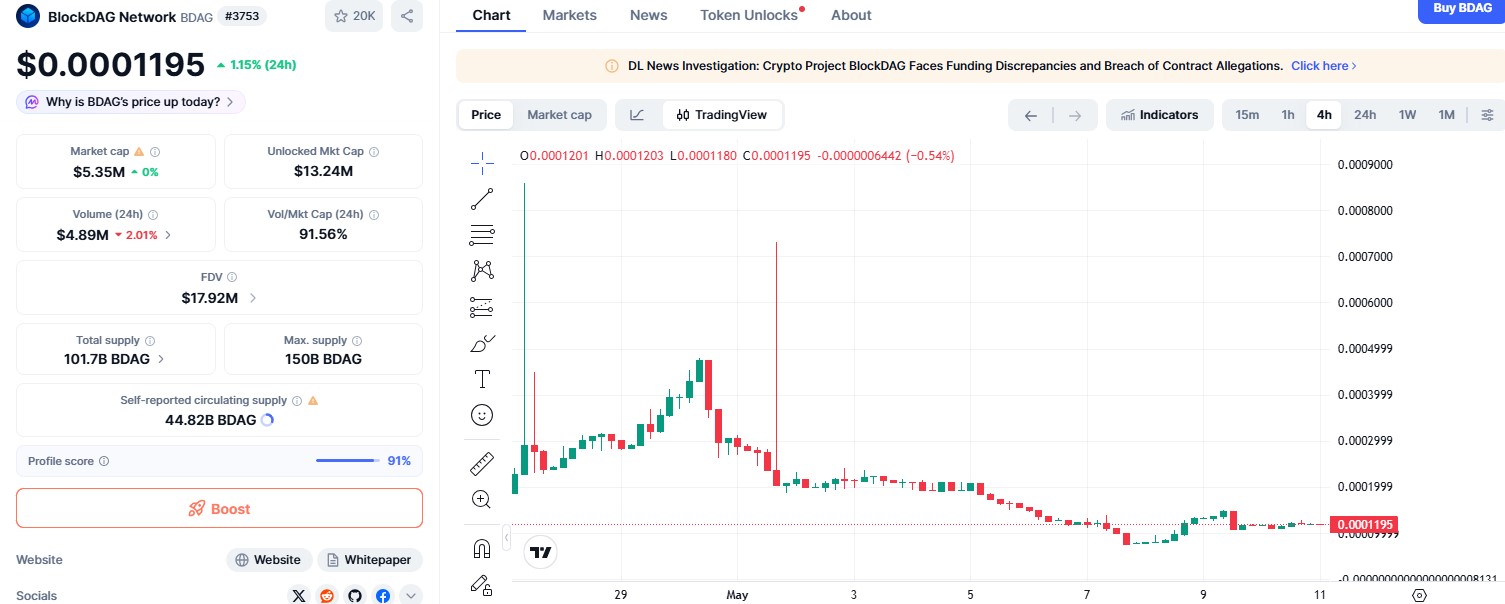Viewport: 1505px width, 604px height.
Task: Click the Profile score progress bar
Action: pyautogui.click(x=348, y=461)
